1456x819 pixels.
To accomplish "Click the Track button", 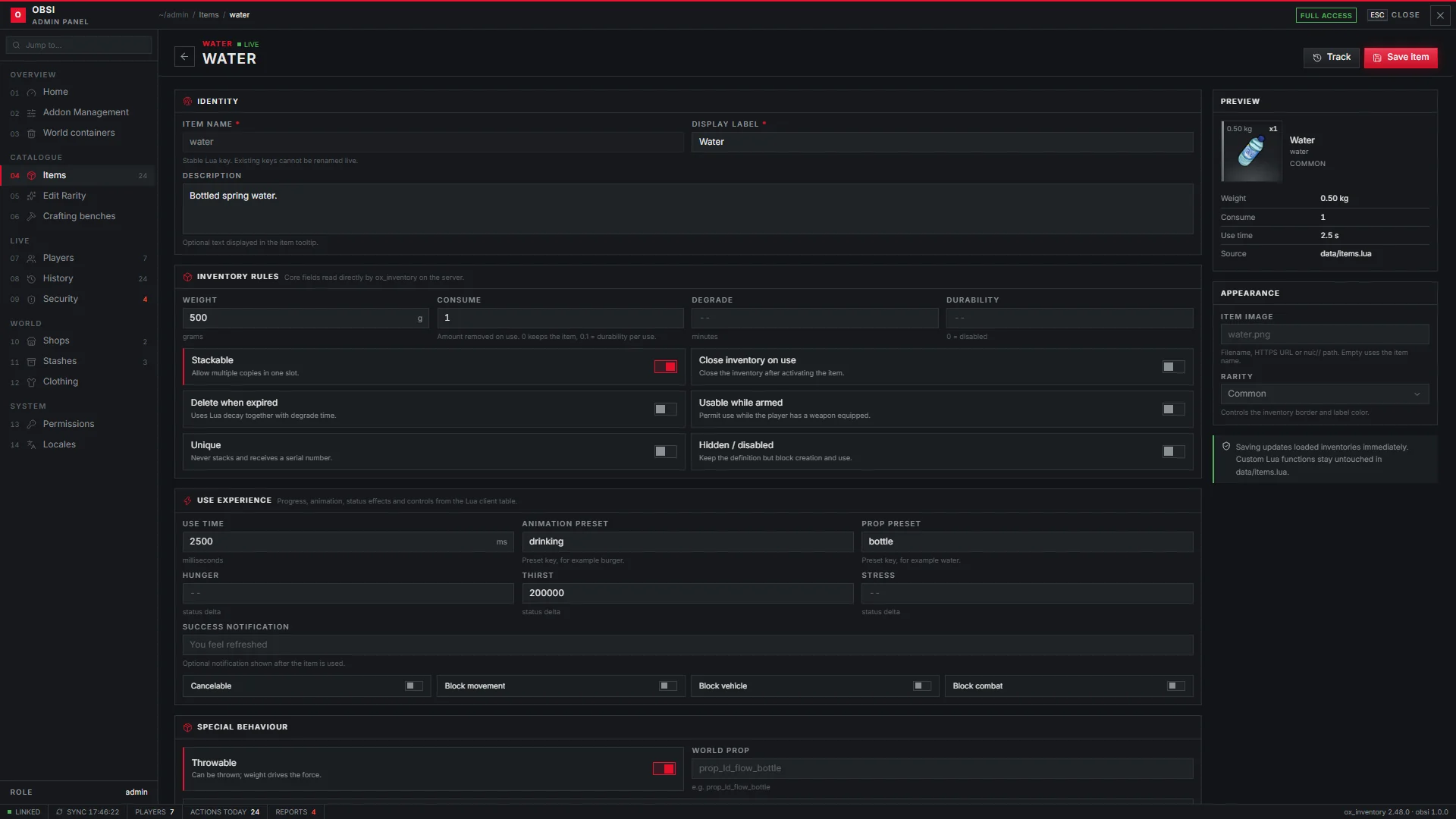I will tap(1331, 58).
